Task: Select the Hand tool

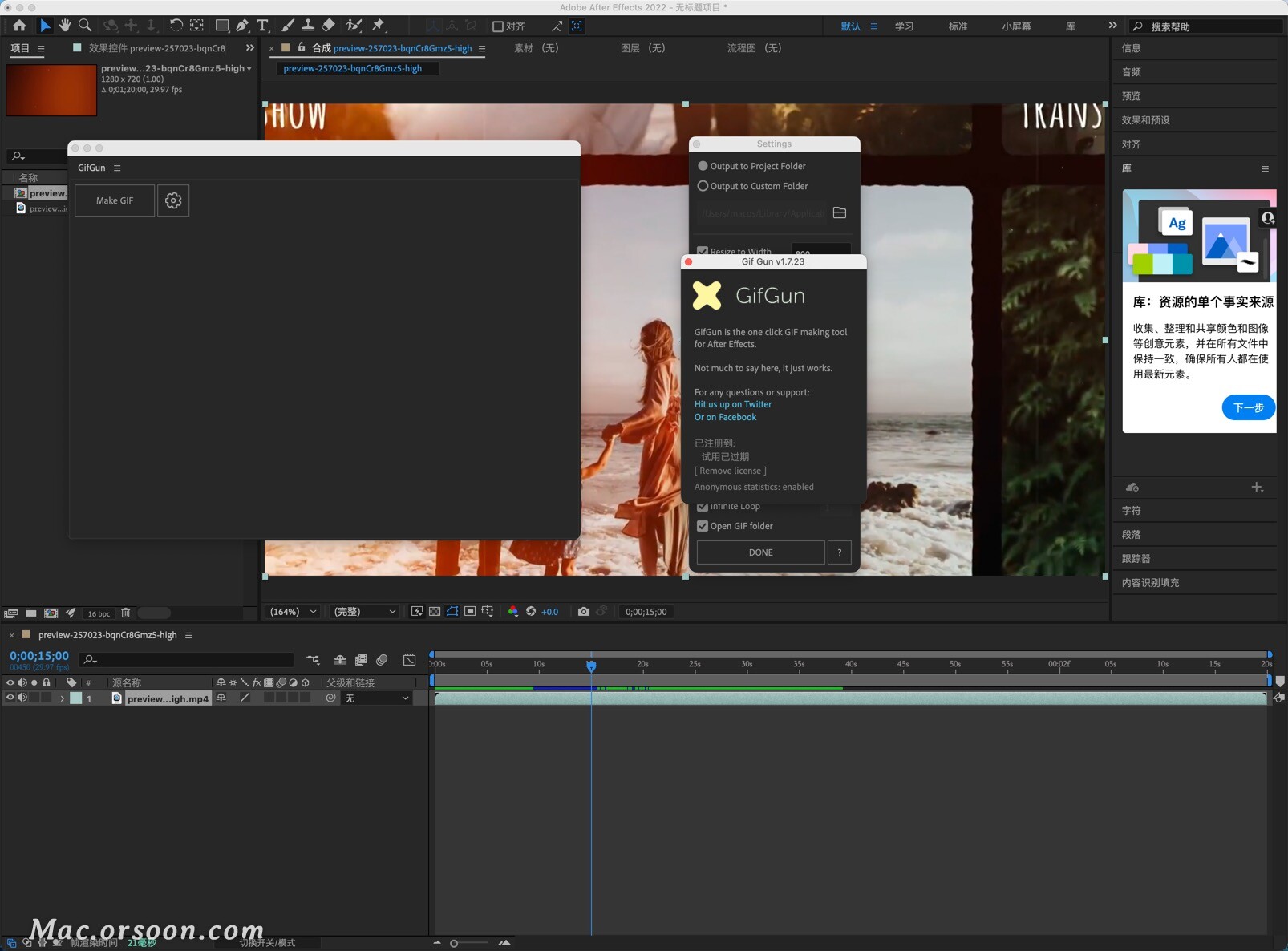Action: click(x=65, y=26)
